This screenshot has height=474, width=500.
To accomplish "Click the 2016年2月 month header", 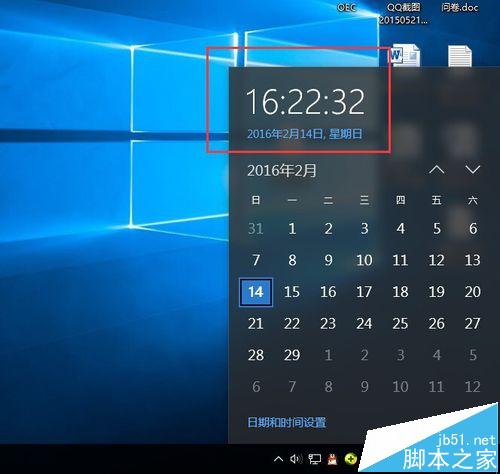I will click(x=282, y=171).
